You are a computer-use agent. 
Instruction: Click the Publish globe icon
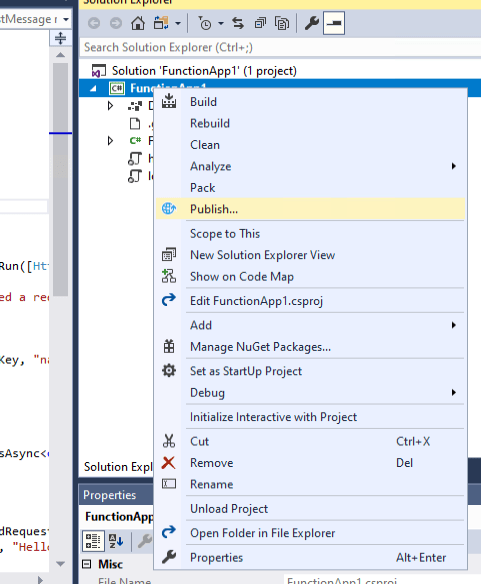click(x=169, y=209)
